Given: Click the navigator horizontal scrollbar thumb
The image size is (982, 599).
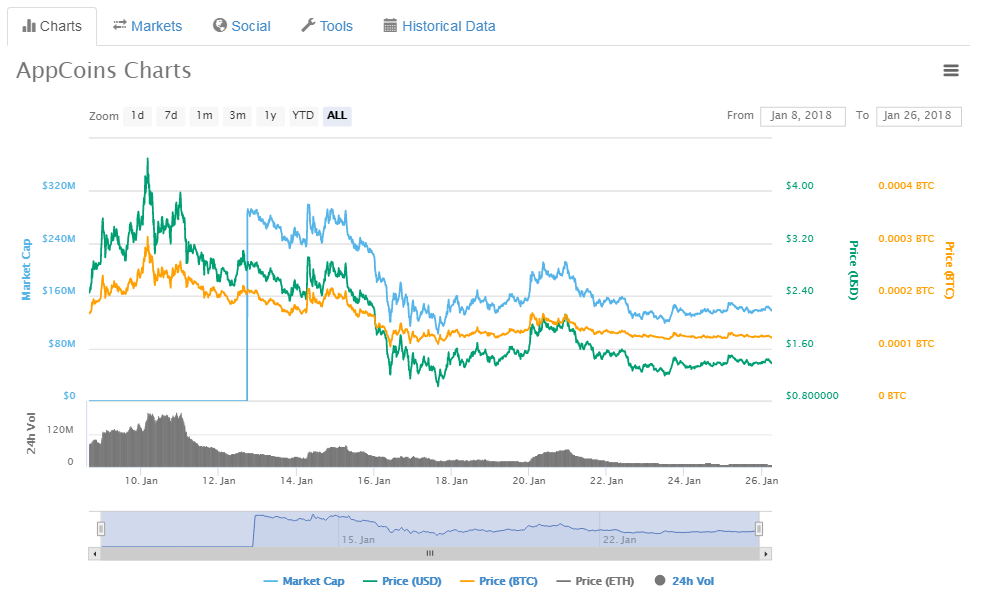Looking at the screenshot, I should 430,554.
